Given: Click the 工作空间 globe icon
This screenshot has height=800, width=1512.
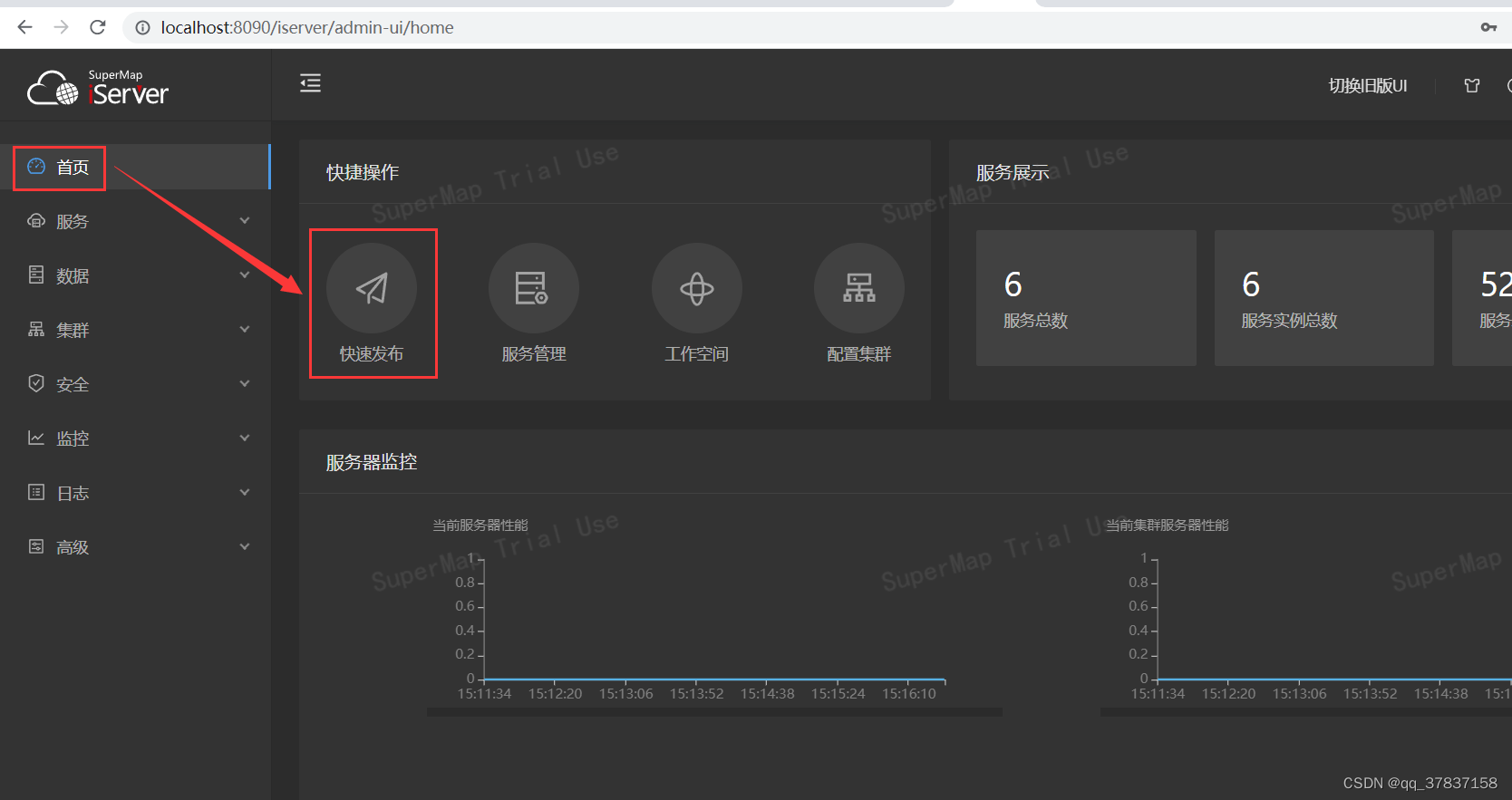Looking at the screenshot, I should (697, 288).
